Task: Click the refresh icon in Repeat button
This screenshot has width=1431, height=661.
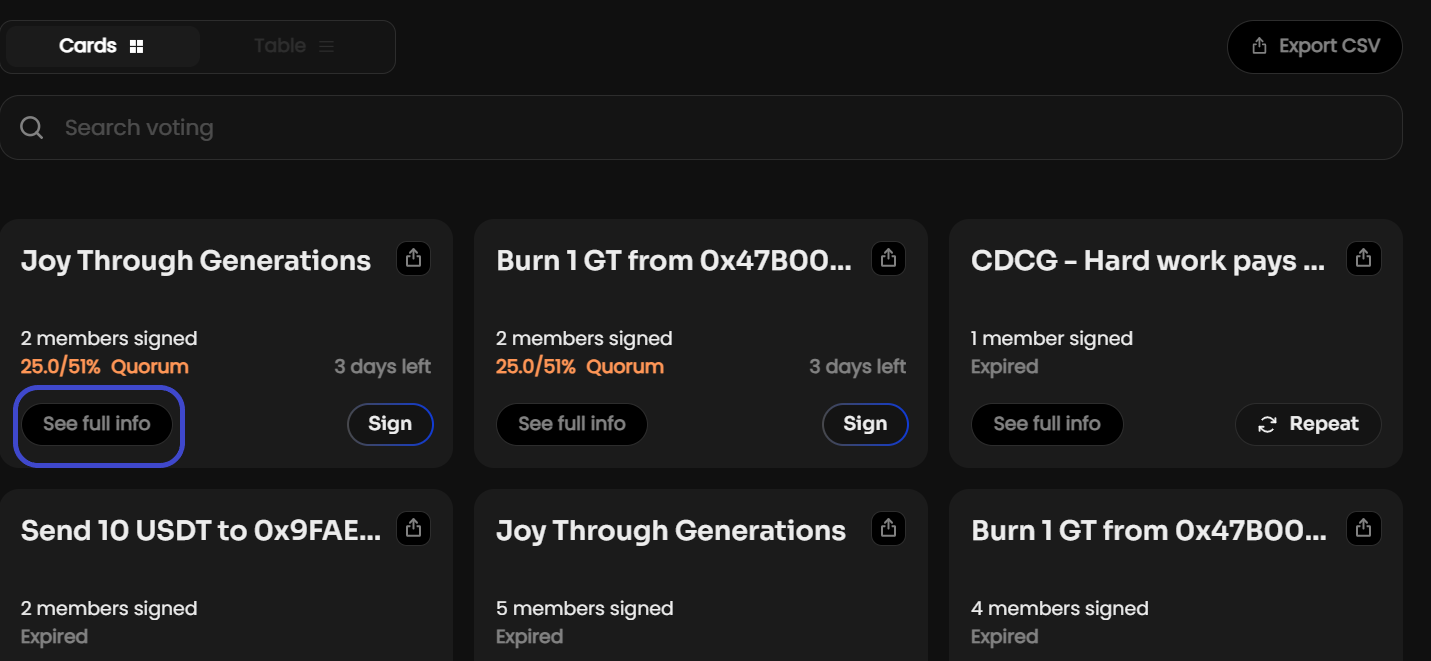Action: point(1267,424)
